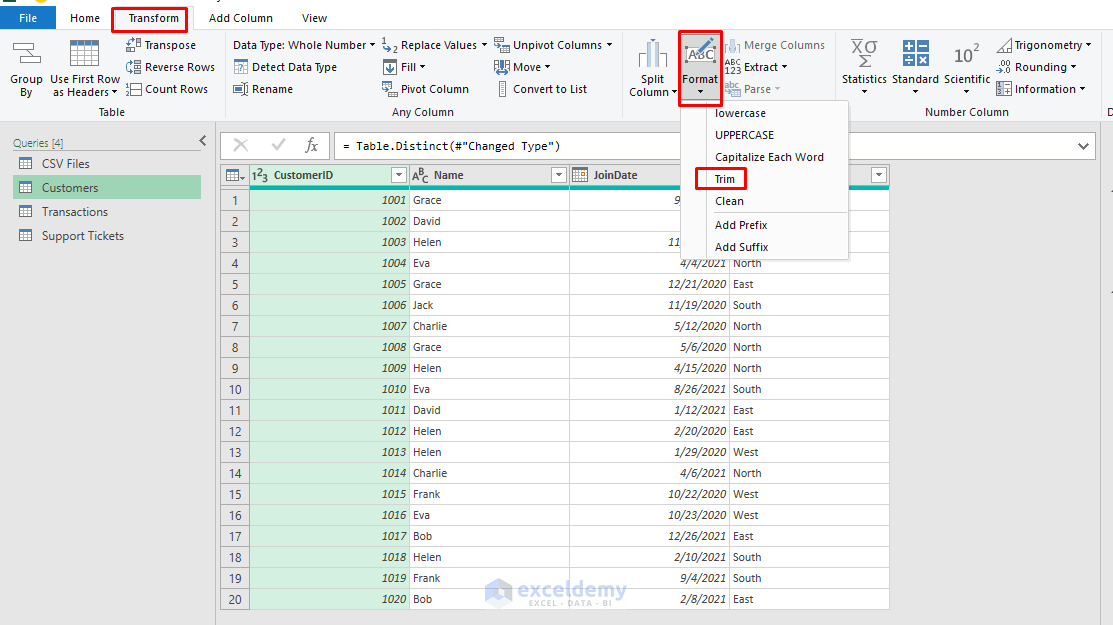Screen dimensions: 1113x625
Task: Open Split Column options
Action: click(x=652, y=69)
